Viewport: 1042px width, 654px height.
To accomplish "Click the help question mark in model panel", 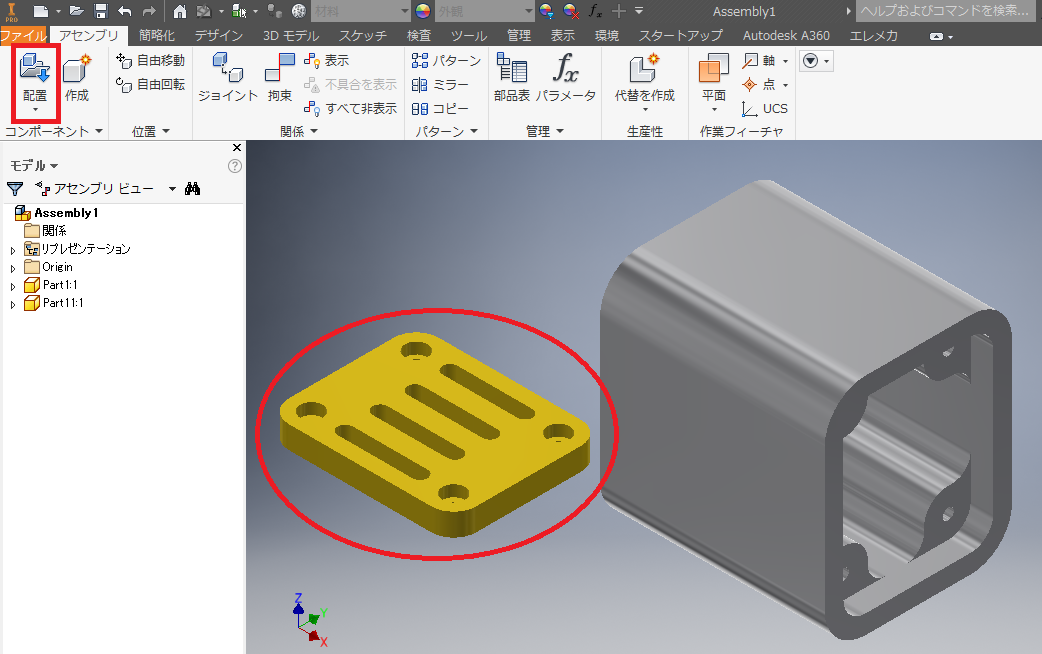I will 235,165.
